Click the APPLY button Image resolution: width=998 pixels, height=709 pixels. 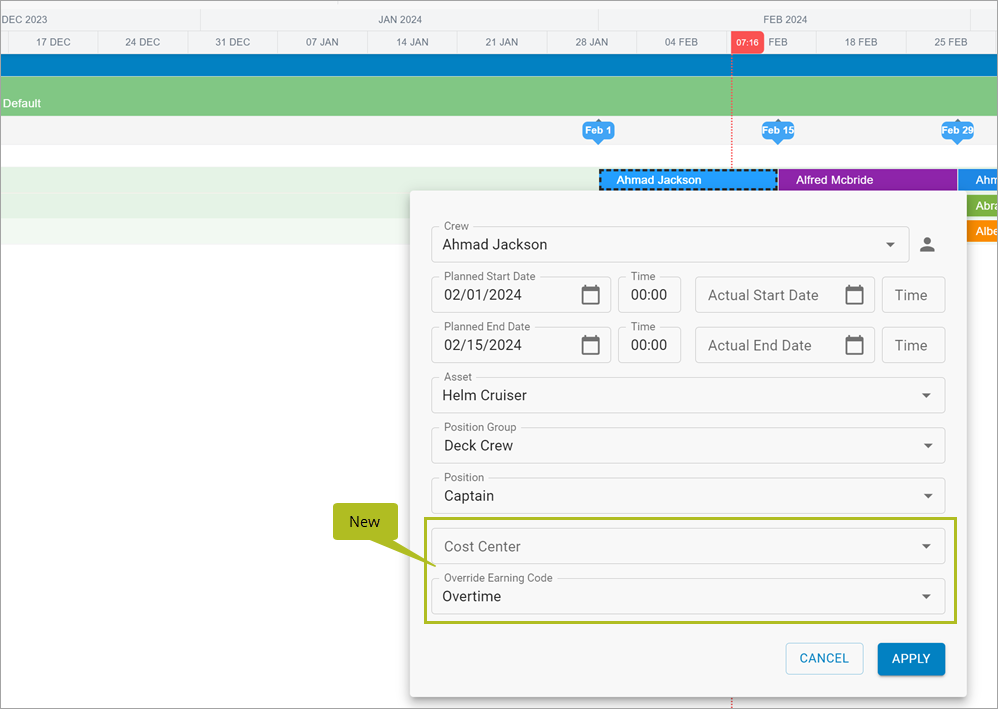911,659
